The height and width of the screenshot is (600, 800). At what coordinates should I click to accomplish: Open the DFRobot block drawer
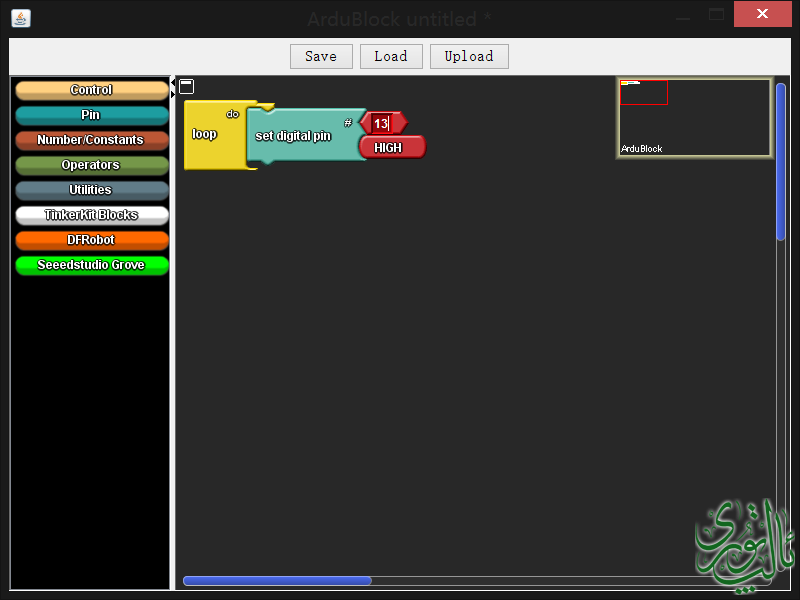(x=92, y=240)
